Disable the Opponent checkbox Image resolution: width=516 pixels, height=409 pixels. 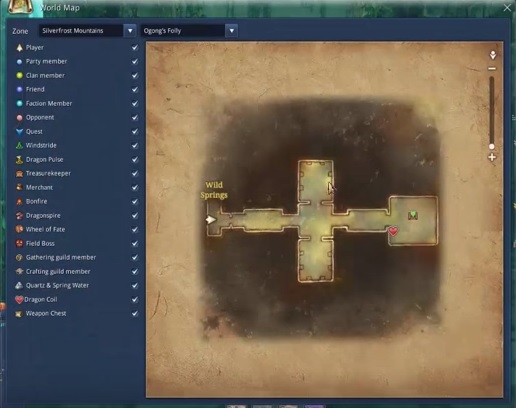coord(135,118)
